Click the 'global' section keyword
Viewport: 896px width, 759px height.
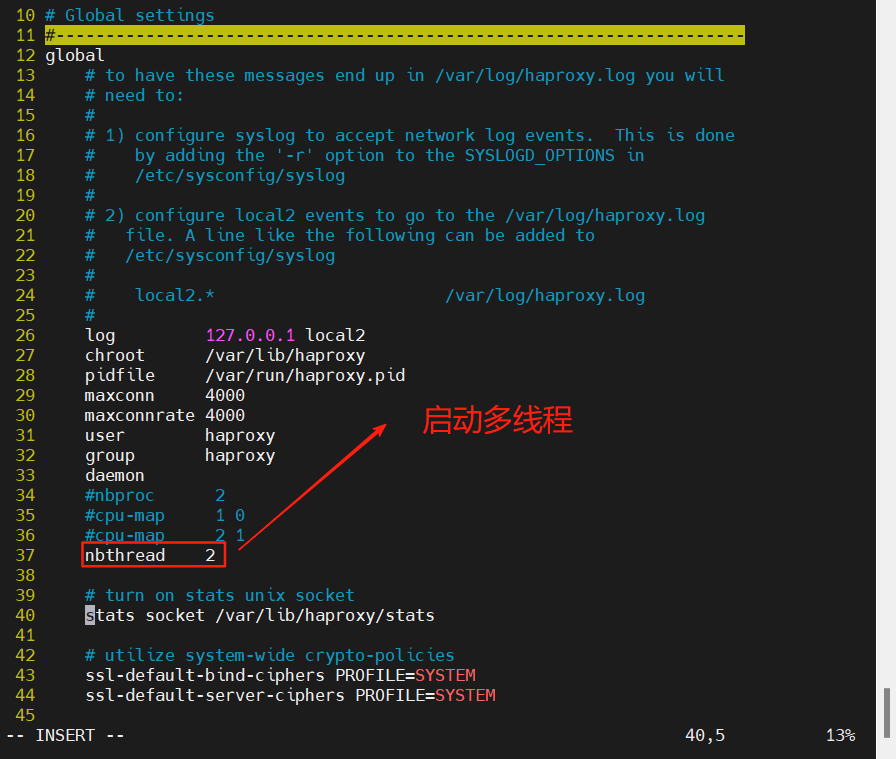pyautogui.click(x=75, y=55)
